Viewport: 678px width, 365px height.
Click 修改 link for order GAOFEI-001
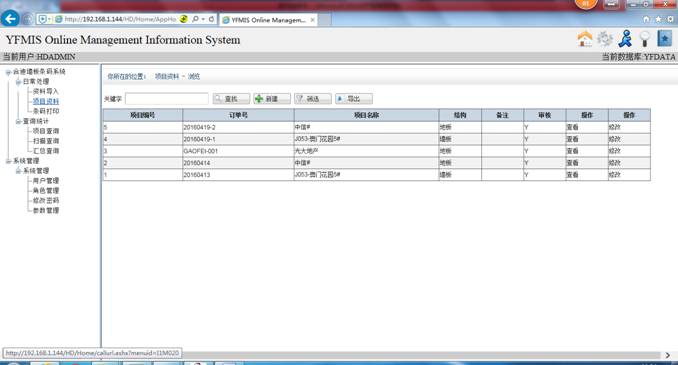point(614,151)
